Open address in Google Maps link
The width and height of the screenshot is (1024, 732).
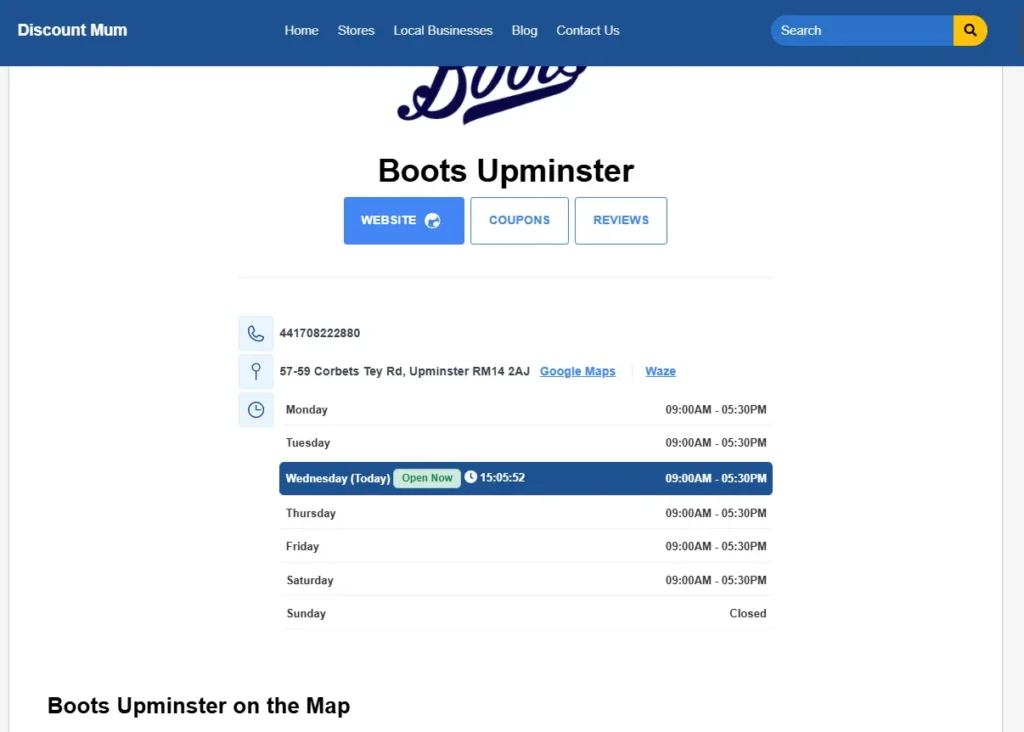click(x=578, y=372)
